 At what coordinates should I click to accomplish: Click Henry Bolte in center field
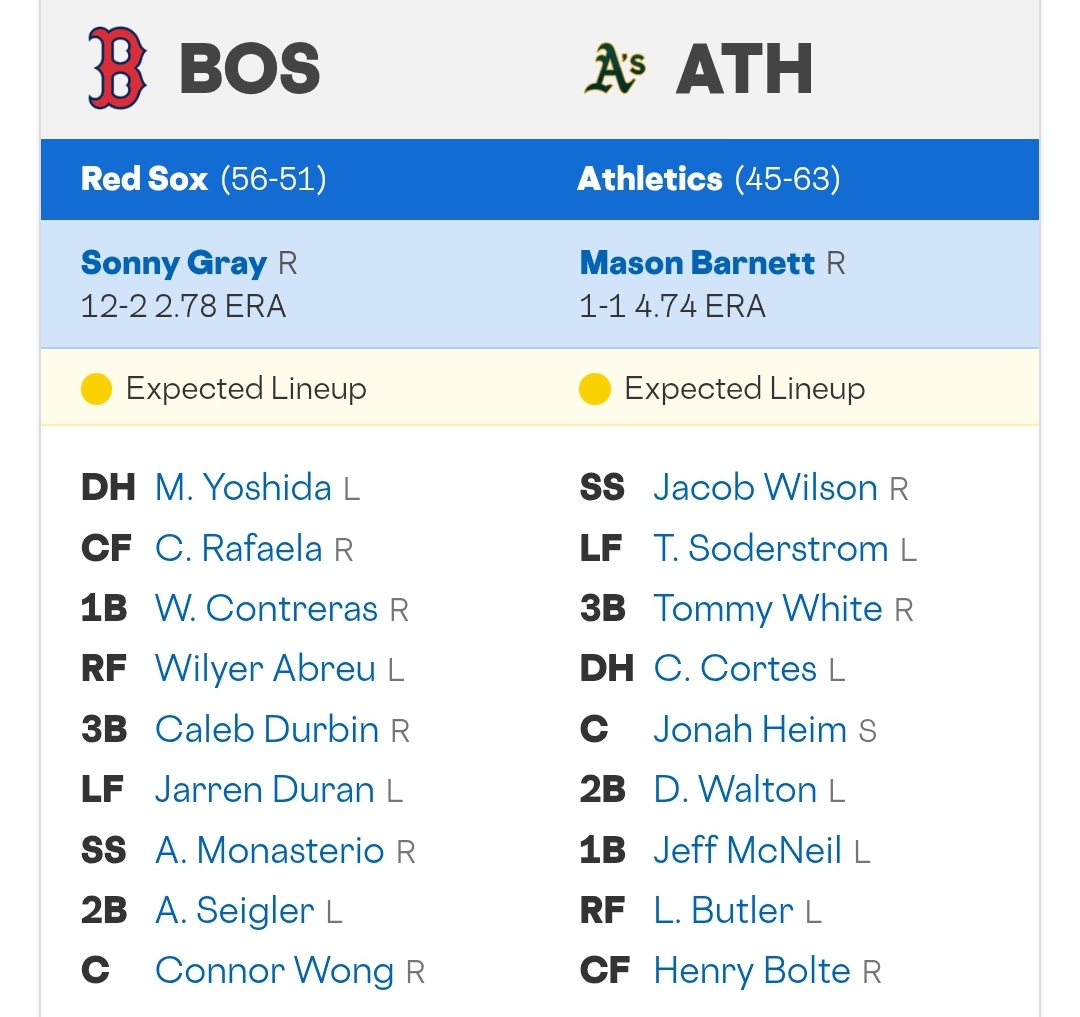(x=752, y=971)
